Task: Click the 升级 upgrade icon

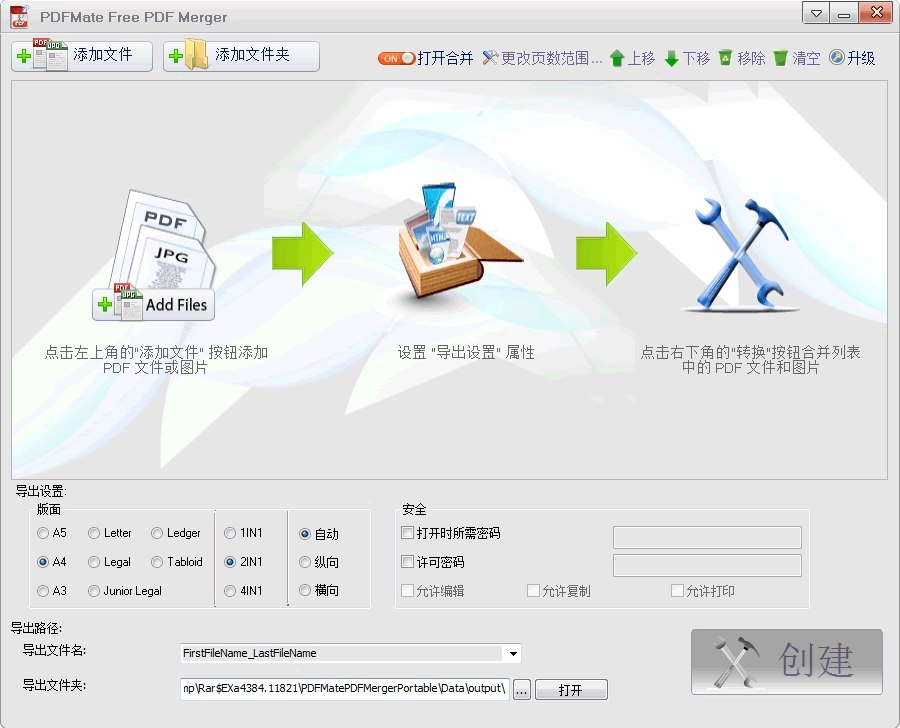Action: click(x=837, y=57)
